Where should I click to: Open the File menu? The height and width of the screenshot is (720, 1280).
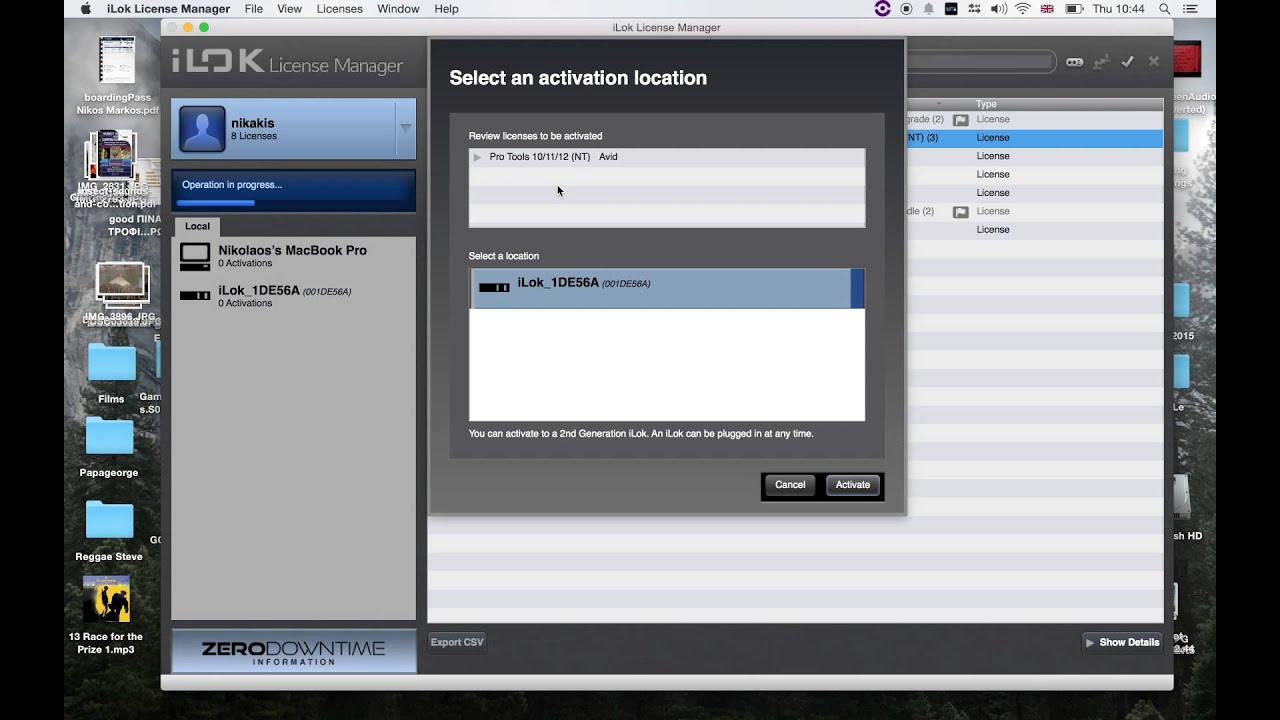253,9
